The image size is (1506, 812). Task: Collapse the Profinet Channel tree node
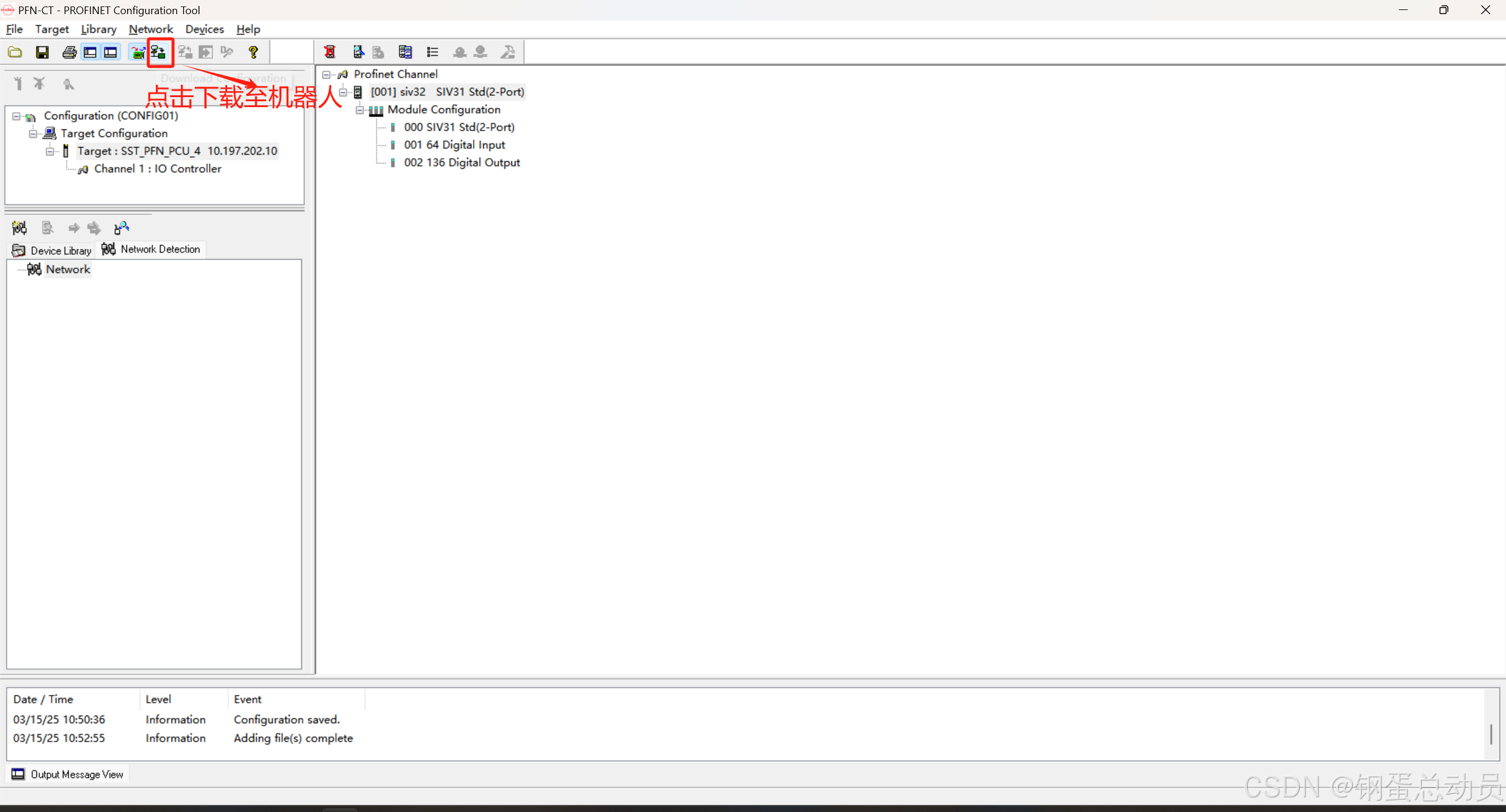coord(326,75)
